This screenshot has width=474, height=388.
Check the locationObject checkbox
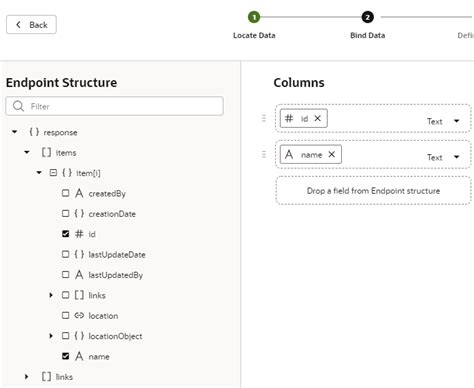pyautogui.click(x=66, y=336)
